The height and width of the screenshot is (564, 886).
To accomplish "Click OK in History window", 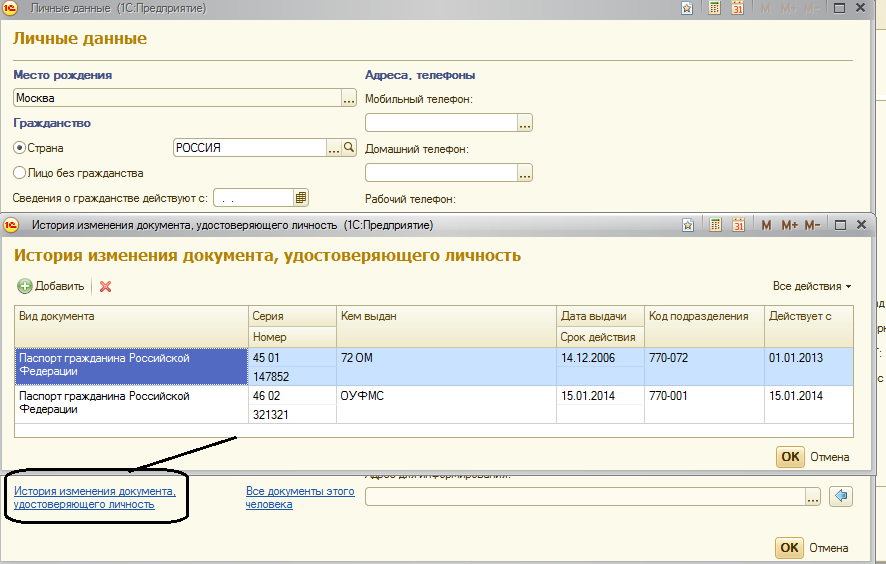I will [790, 457].
